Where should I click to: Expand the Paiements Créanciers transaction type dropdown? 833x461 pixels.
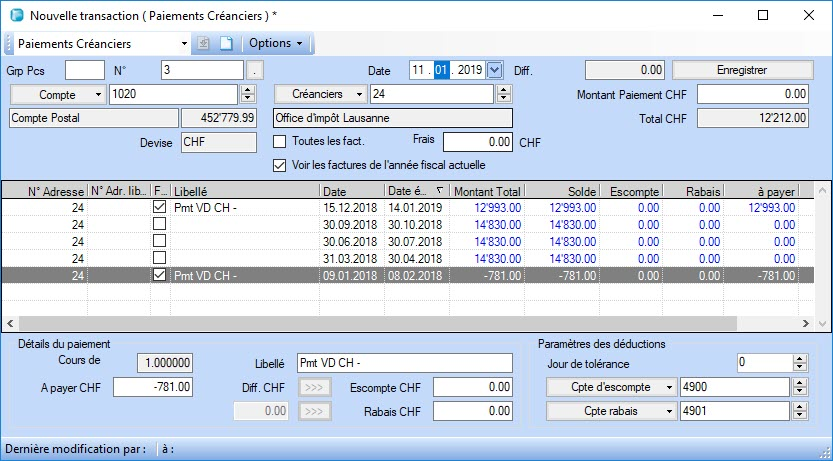coord(184,44)
